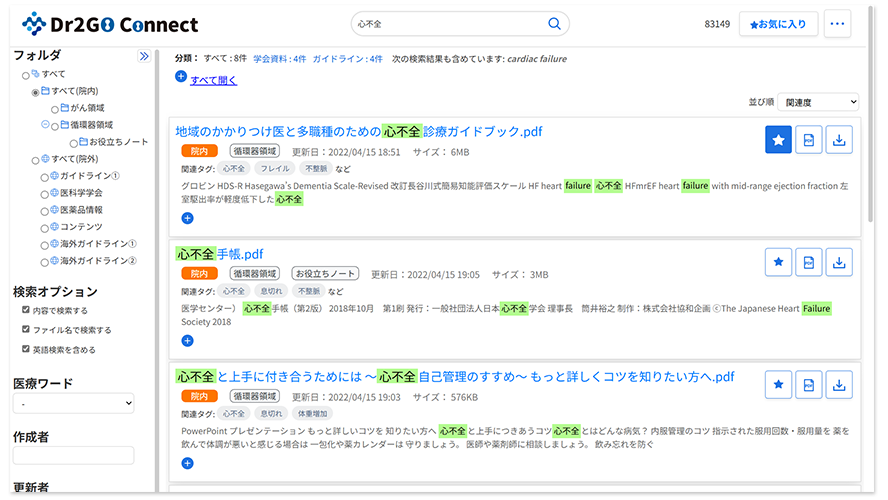Preview 診療ガイドブック.pdf with the PDF icon

(809, 140)
